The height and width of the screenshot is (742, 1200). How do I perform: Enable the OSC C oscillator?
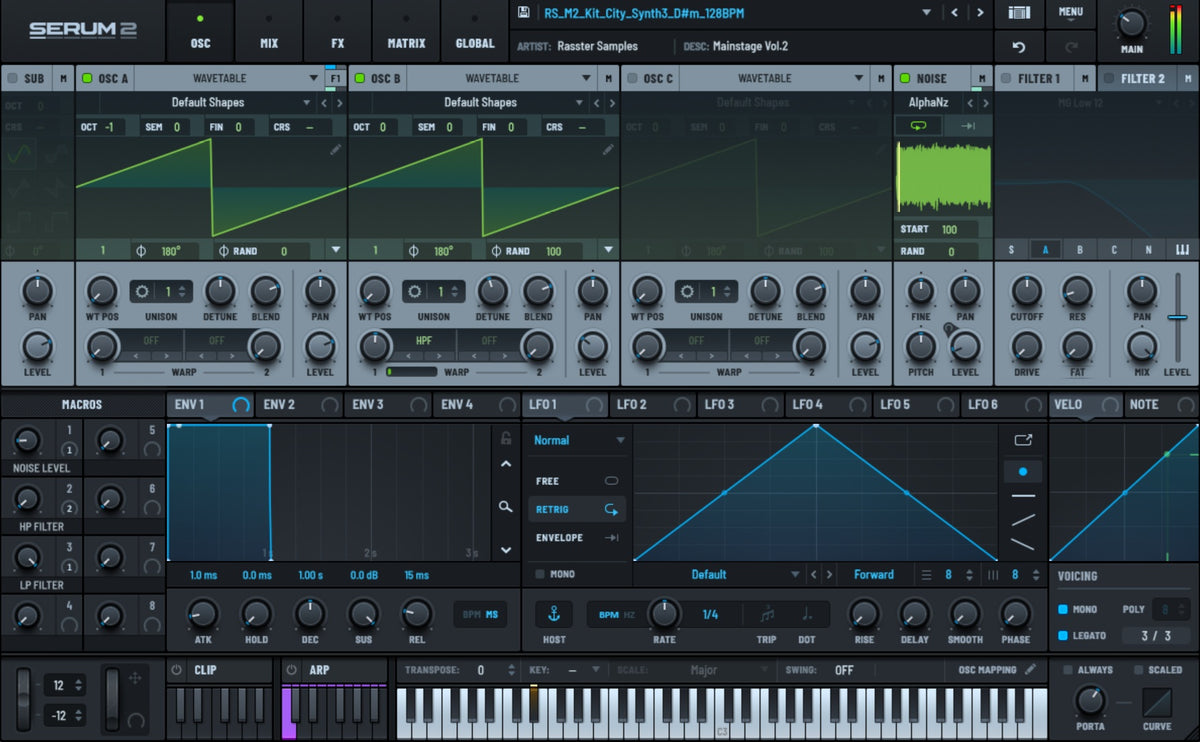[632, 78]
